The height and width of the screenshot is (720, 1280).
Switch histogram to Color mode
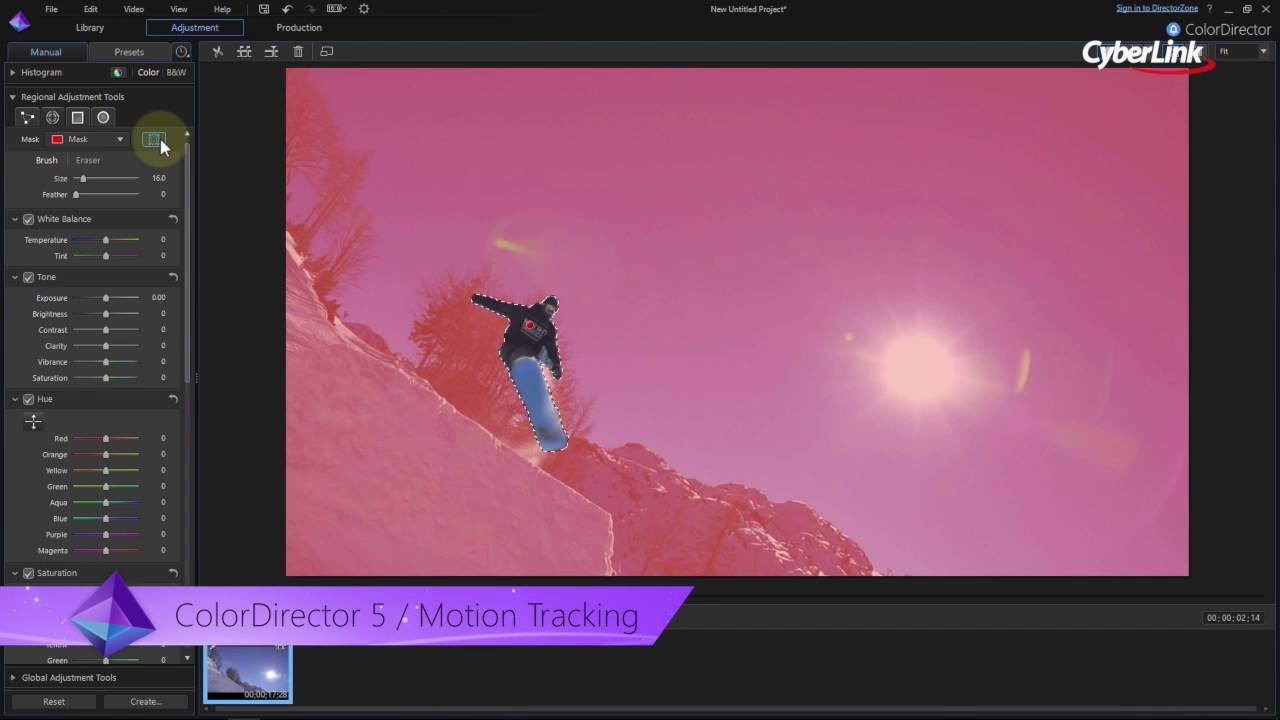point(148,72)
